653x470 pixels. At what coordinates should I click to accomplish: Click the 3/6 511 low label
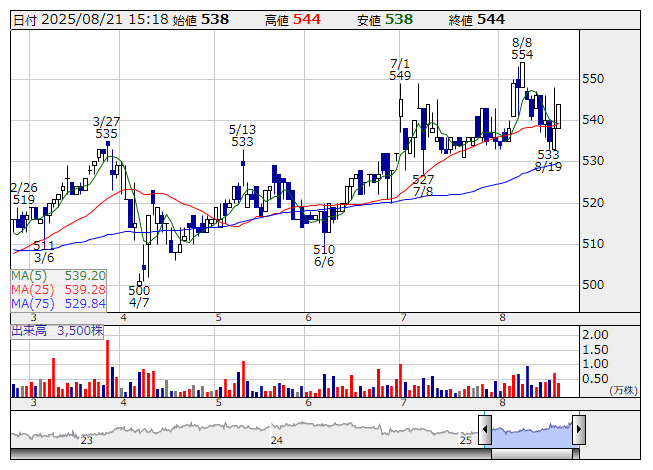(44, 251)
